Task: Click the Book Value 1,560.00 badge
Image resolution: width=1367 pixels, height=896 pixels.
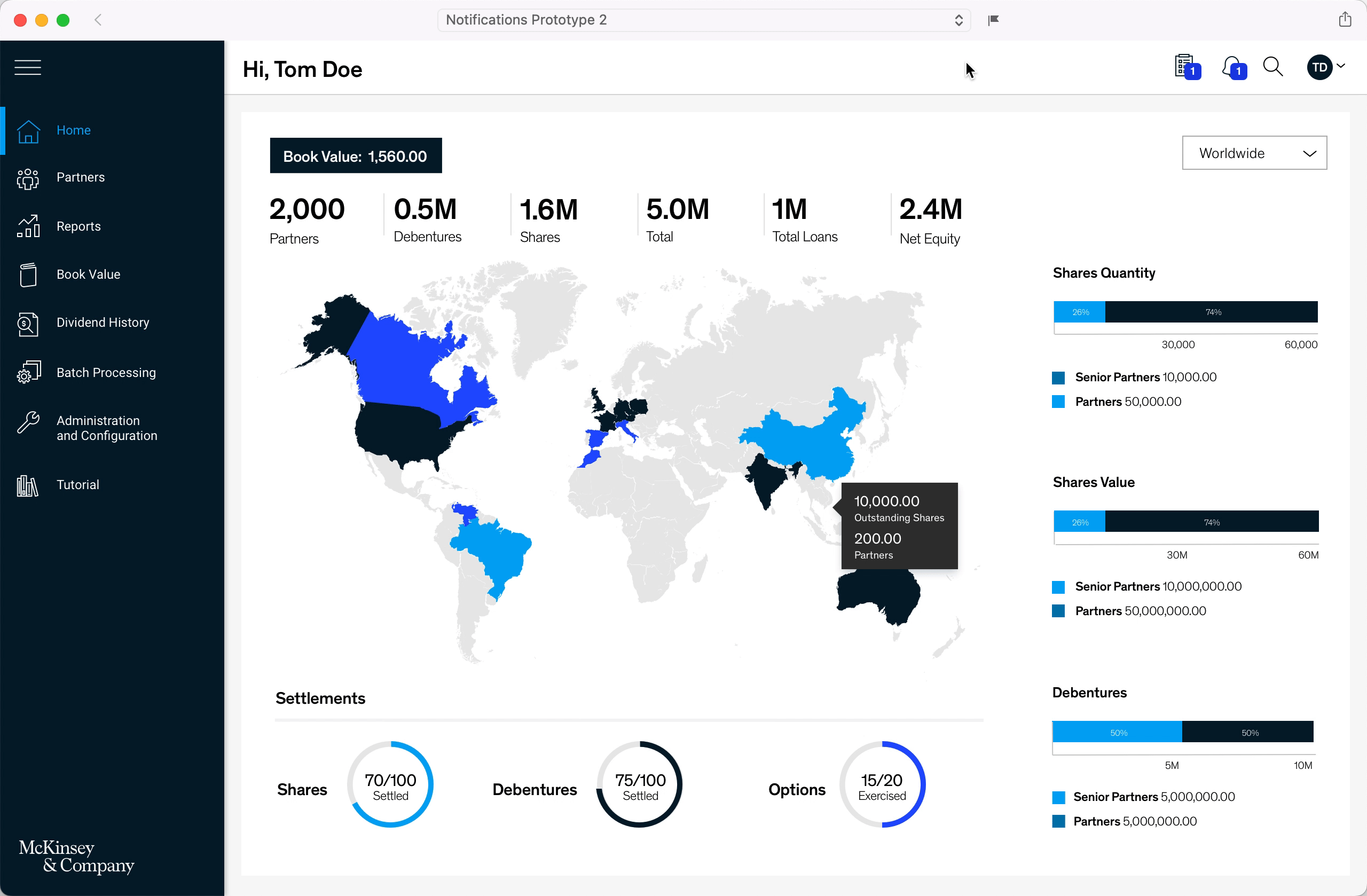Action: pyautogui.click(x=356, y=156)
